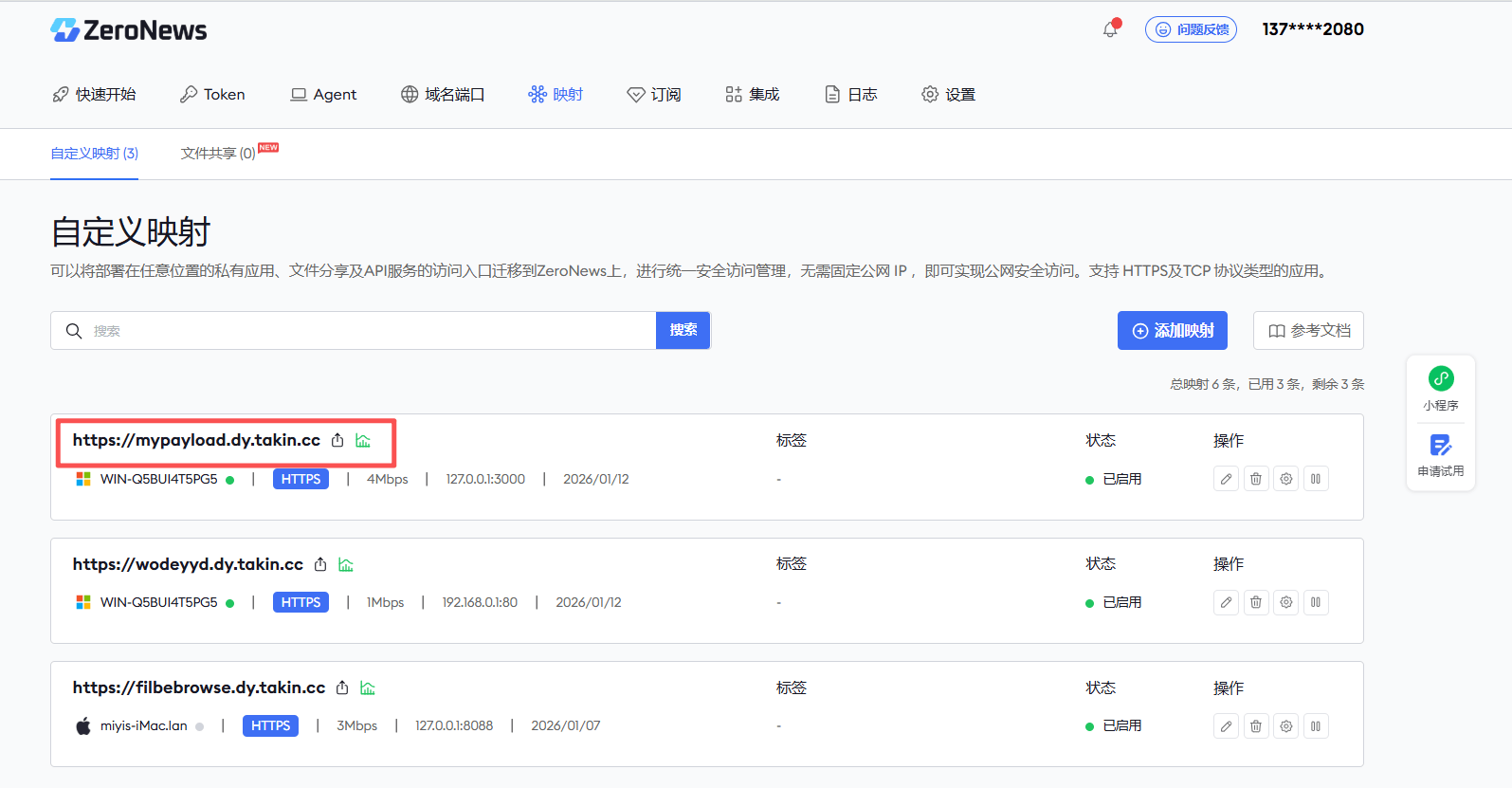The width and height of the screenshot is (1512, 788).
Task: View statistics chart for filbebrowse.dy.takin.cc
Action: click(x=368, y=687)
